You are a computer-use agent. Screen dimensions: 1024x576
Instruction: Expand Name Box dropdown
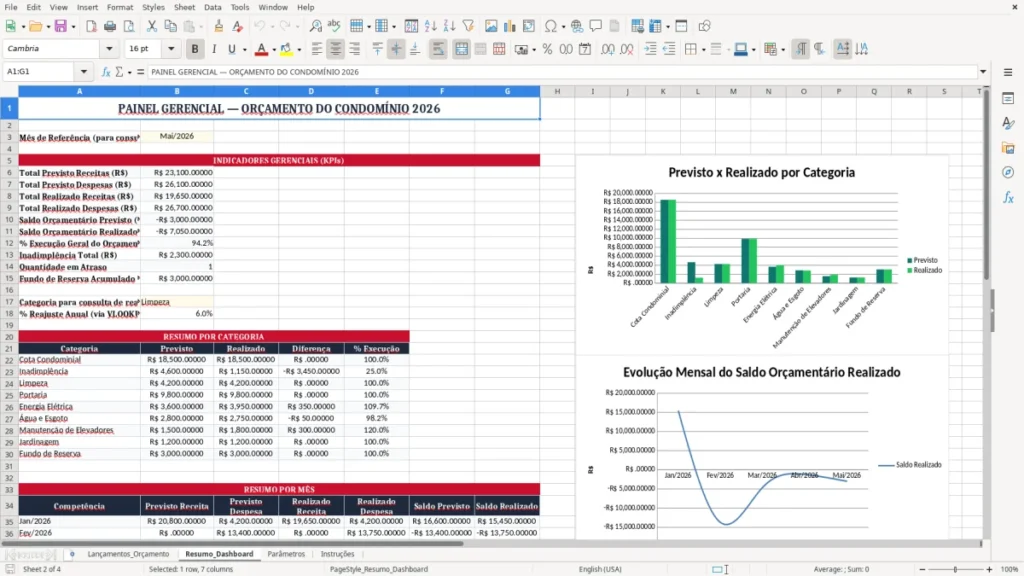pos(84,72)
